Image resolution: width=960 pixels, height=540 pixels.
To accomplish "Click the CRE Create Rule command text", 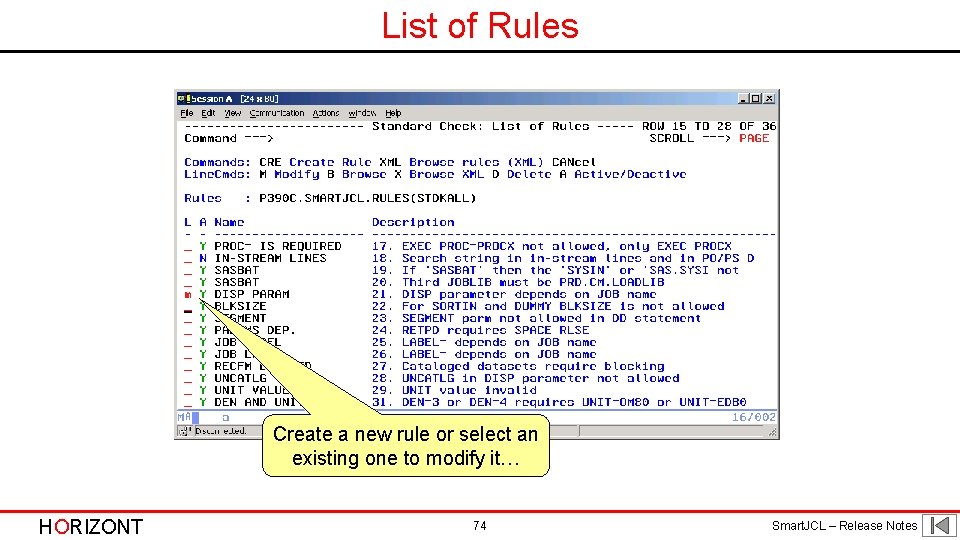I will click(315, 162).
